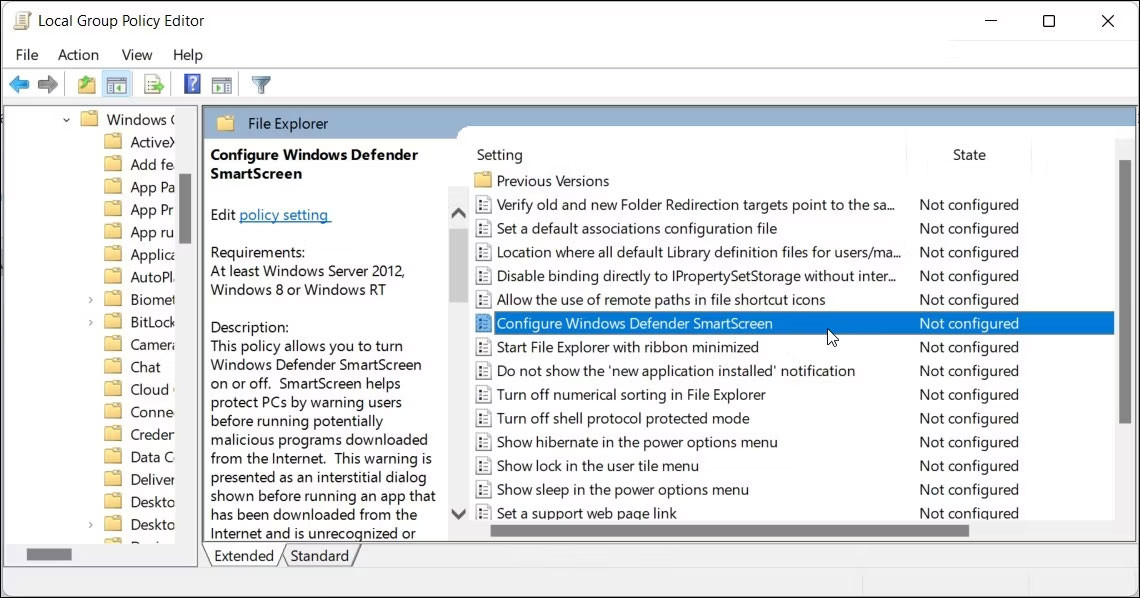Screen dimensions: 1140x598
Task: Switch to the Standard tab
Action: pos(318,555)
